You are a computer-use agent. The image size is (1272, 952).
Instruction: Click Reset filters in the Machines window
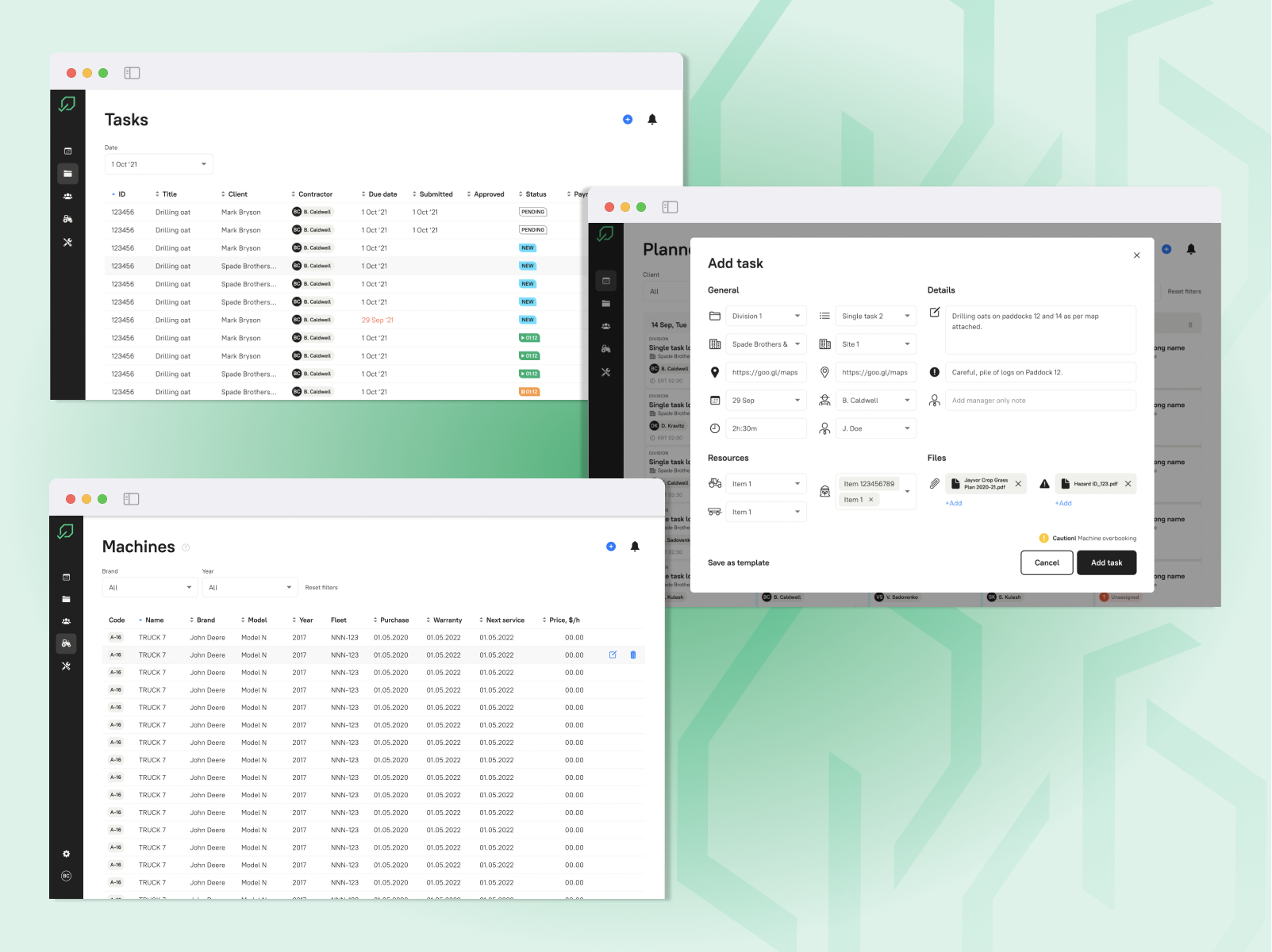pos(321,588)
